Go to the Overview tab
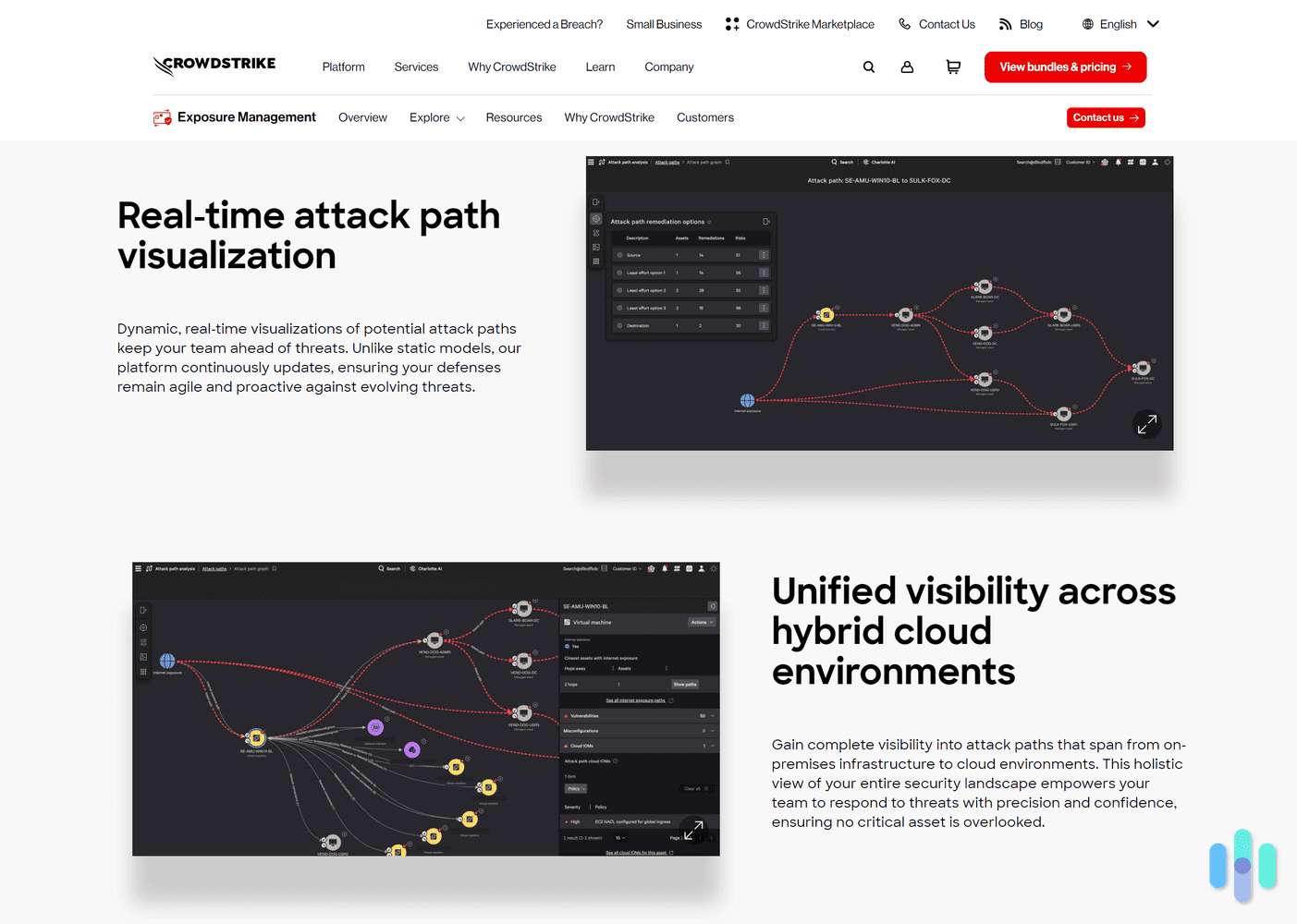 click(362, 117)
